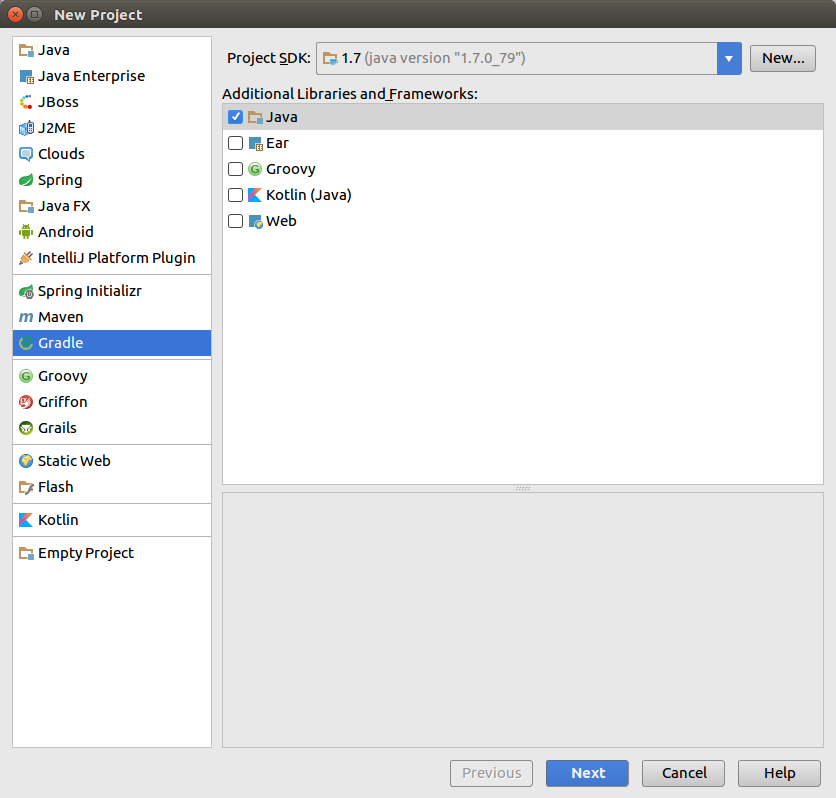Select the Gradle icon in sidebar

click(x=26, y=343)
